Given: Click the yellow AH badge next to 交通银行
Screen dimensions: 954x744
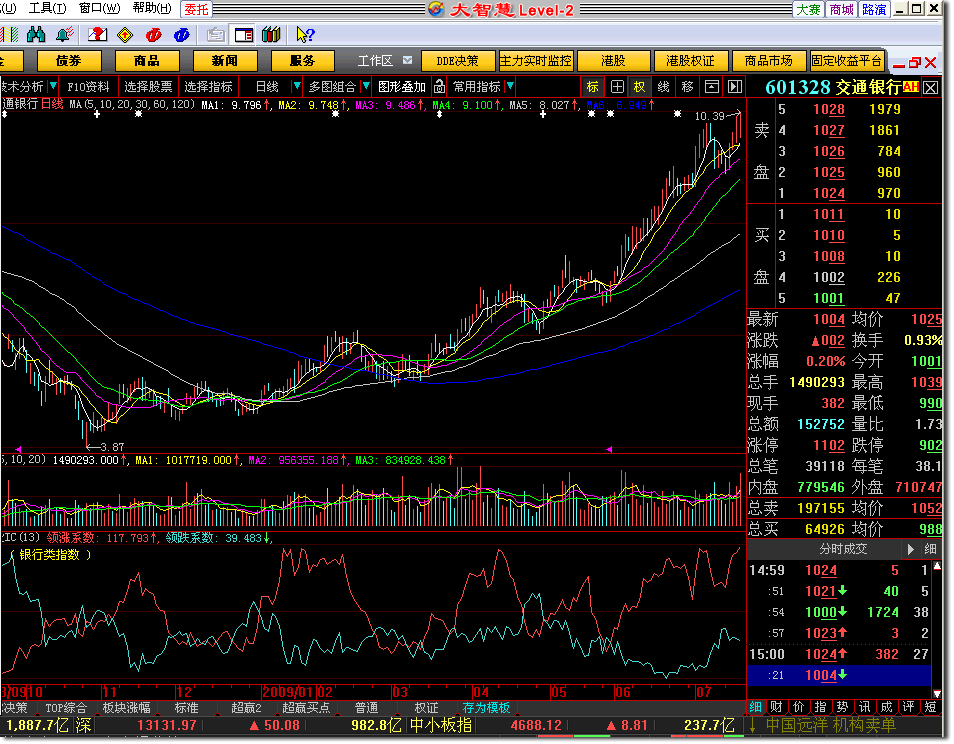Looking at the screenshot, I should pos(911,87).
